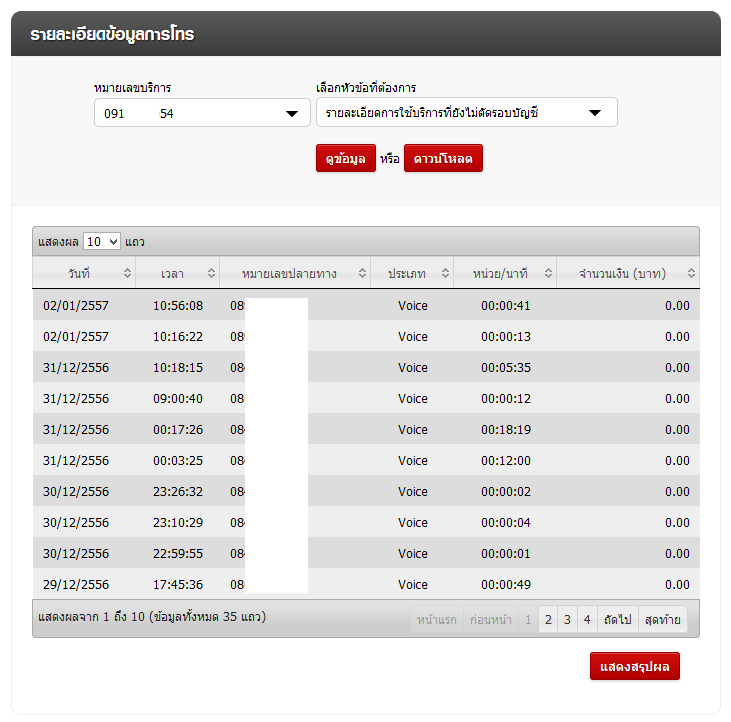Click duration 00:00:04

[506, 523]
